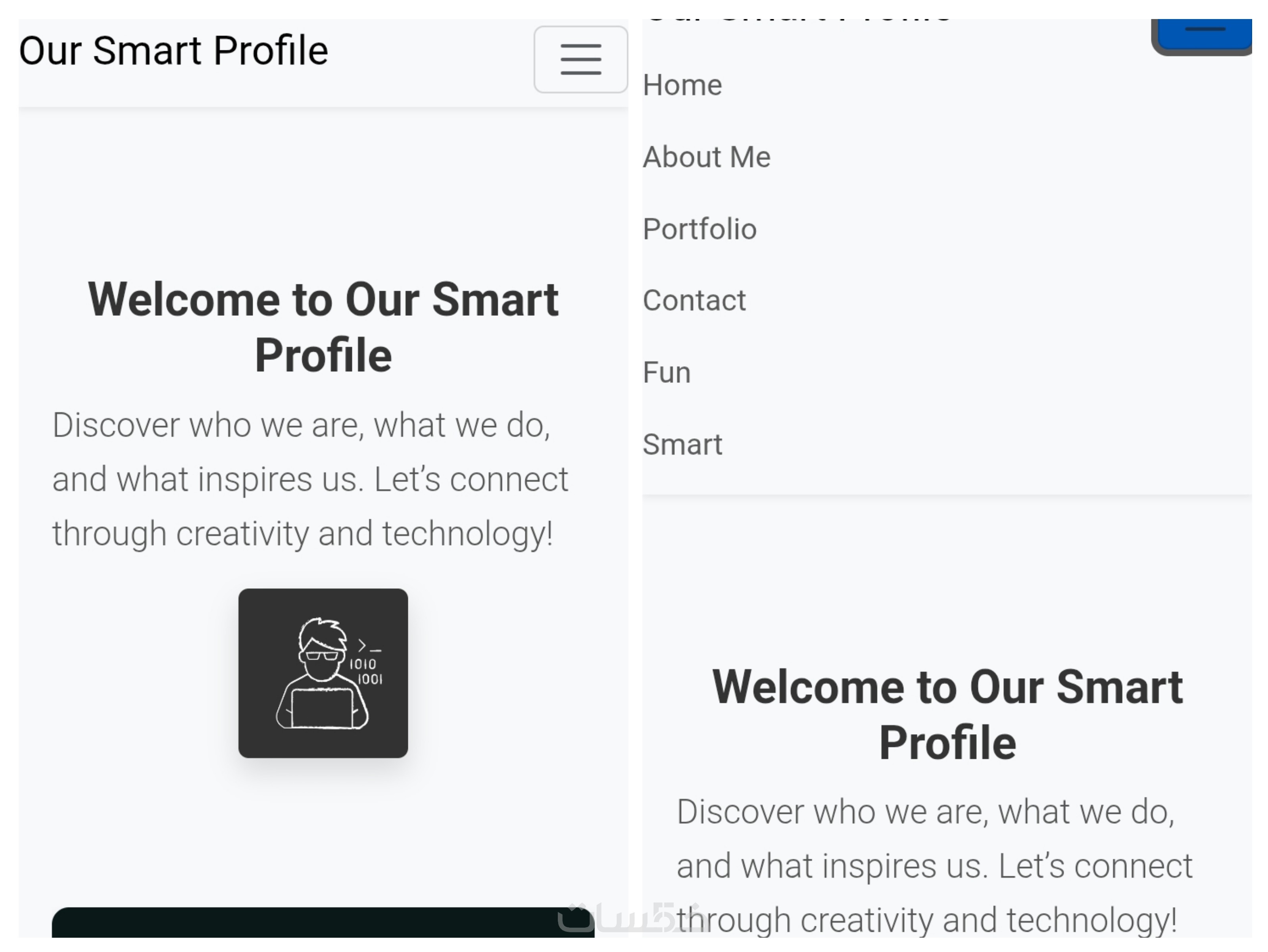Click the coder illustration with laptop
The width and height of the screenshot is (1268, 952).
[323, 673]
